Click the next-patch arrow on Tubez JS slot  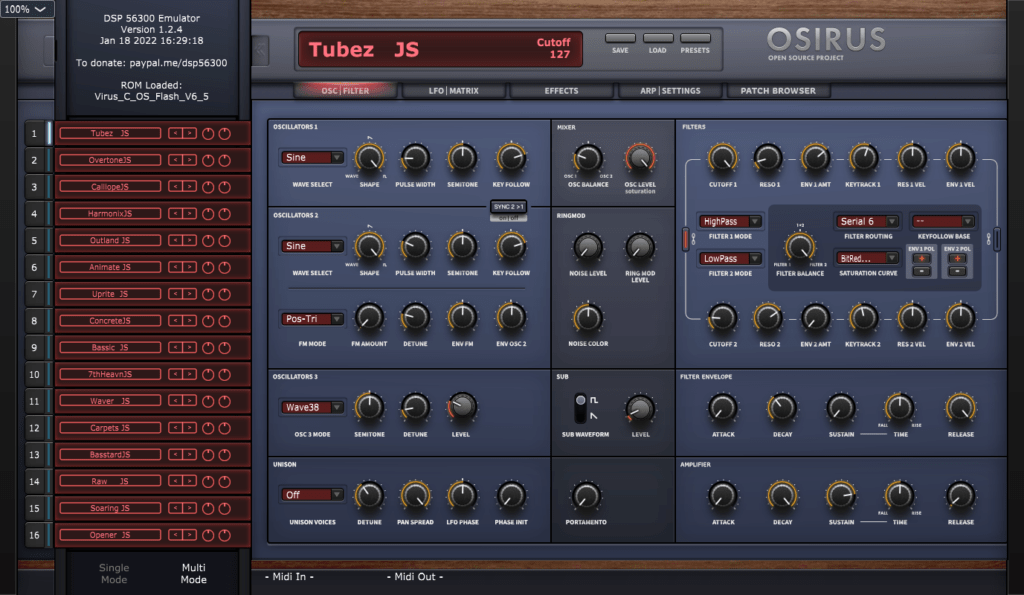point(190,133)
